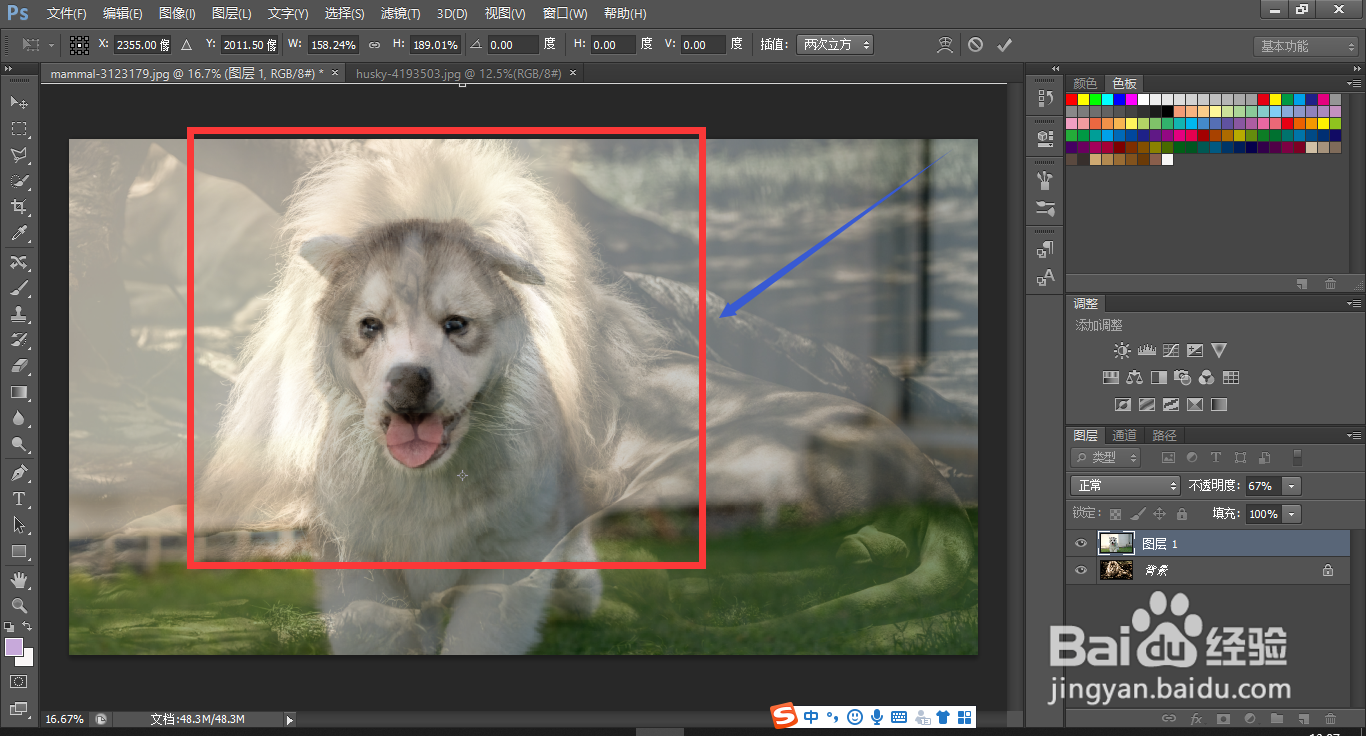Commit transform with the checkmark icon
This screenshot has height=736, width=1366.
(x=1004, y=45)
